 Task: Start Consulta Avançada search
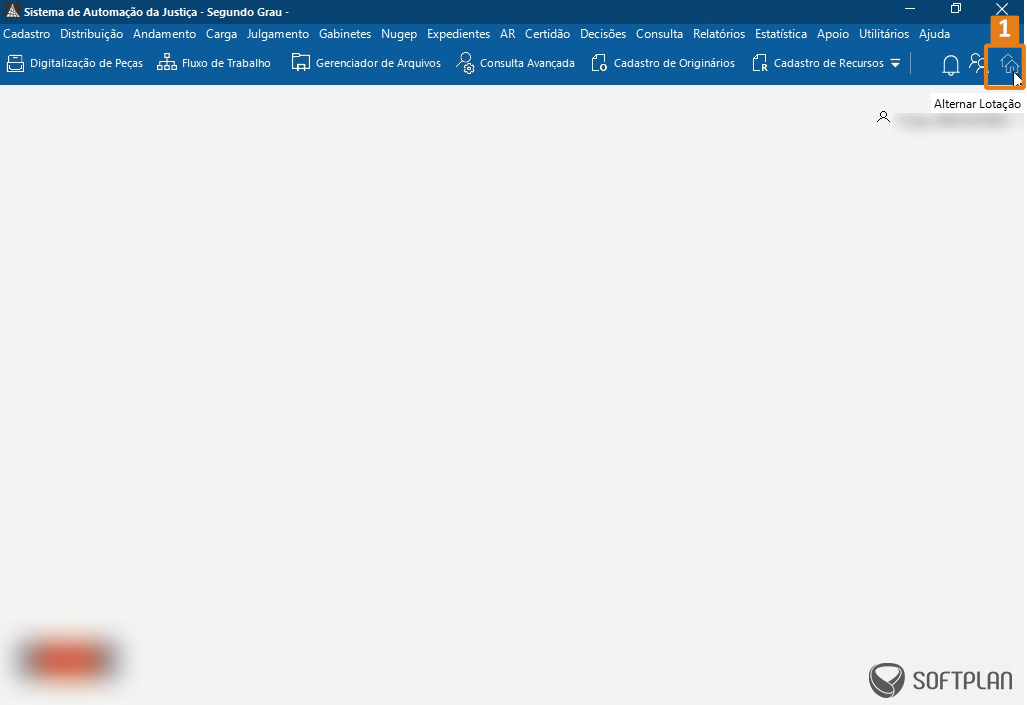515,63
